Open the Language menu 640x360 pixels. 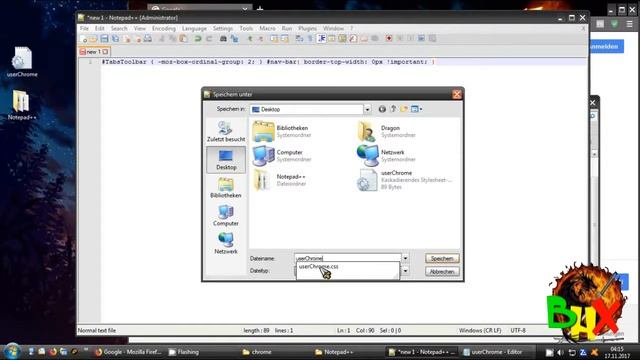coord(194,29)
